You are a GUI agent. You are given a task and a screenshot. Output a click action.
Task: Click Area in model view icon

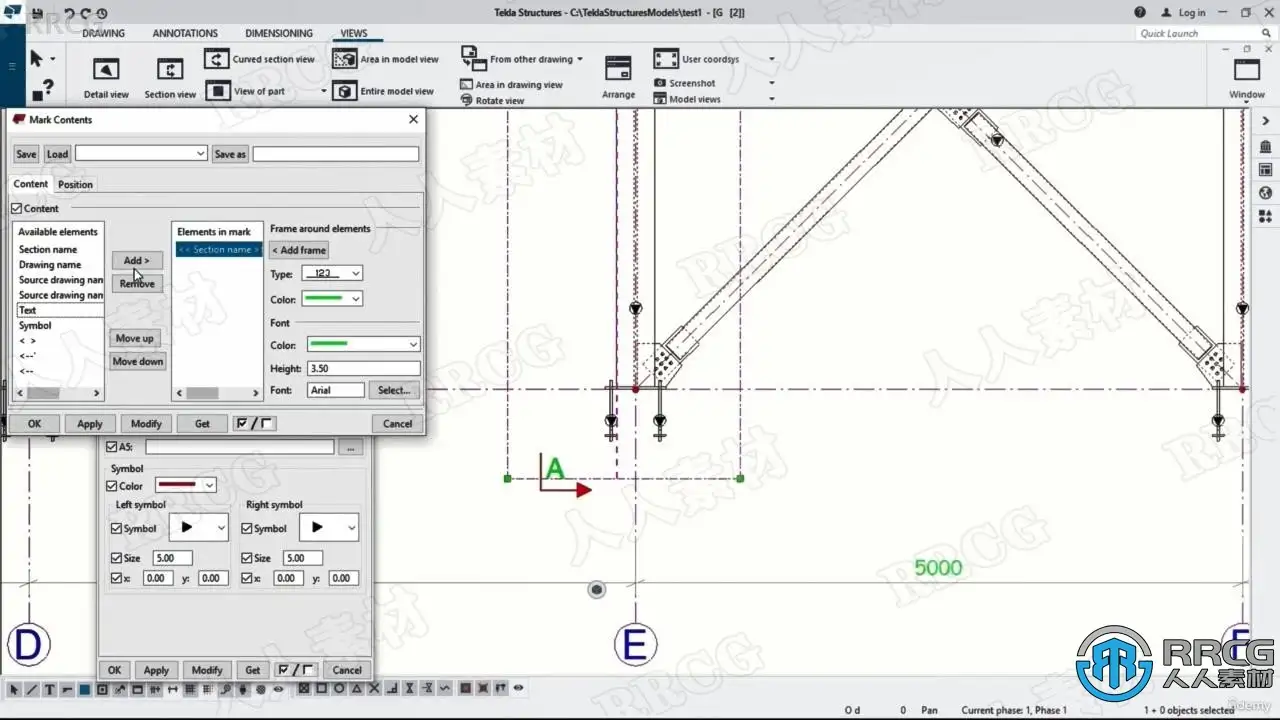tap(345, 60)
